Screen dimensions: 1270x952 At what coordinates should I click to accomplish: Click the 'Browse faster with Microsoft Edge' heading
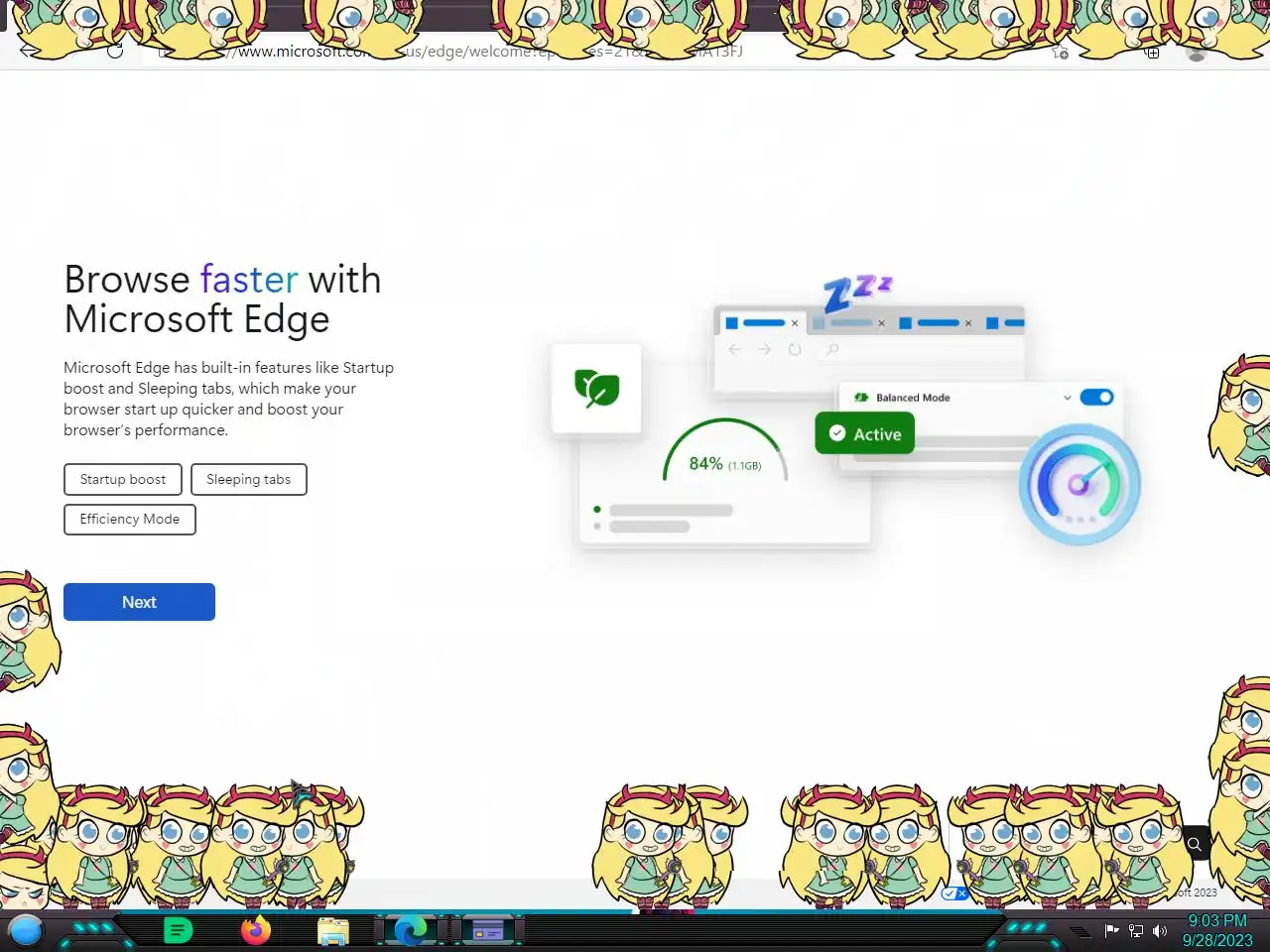222,299
